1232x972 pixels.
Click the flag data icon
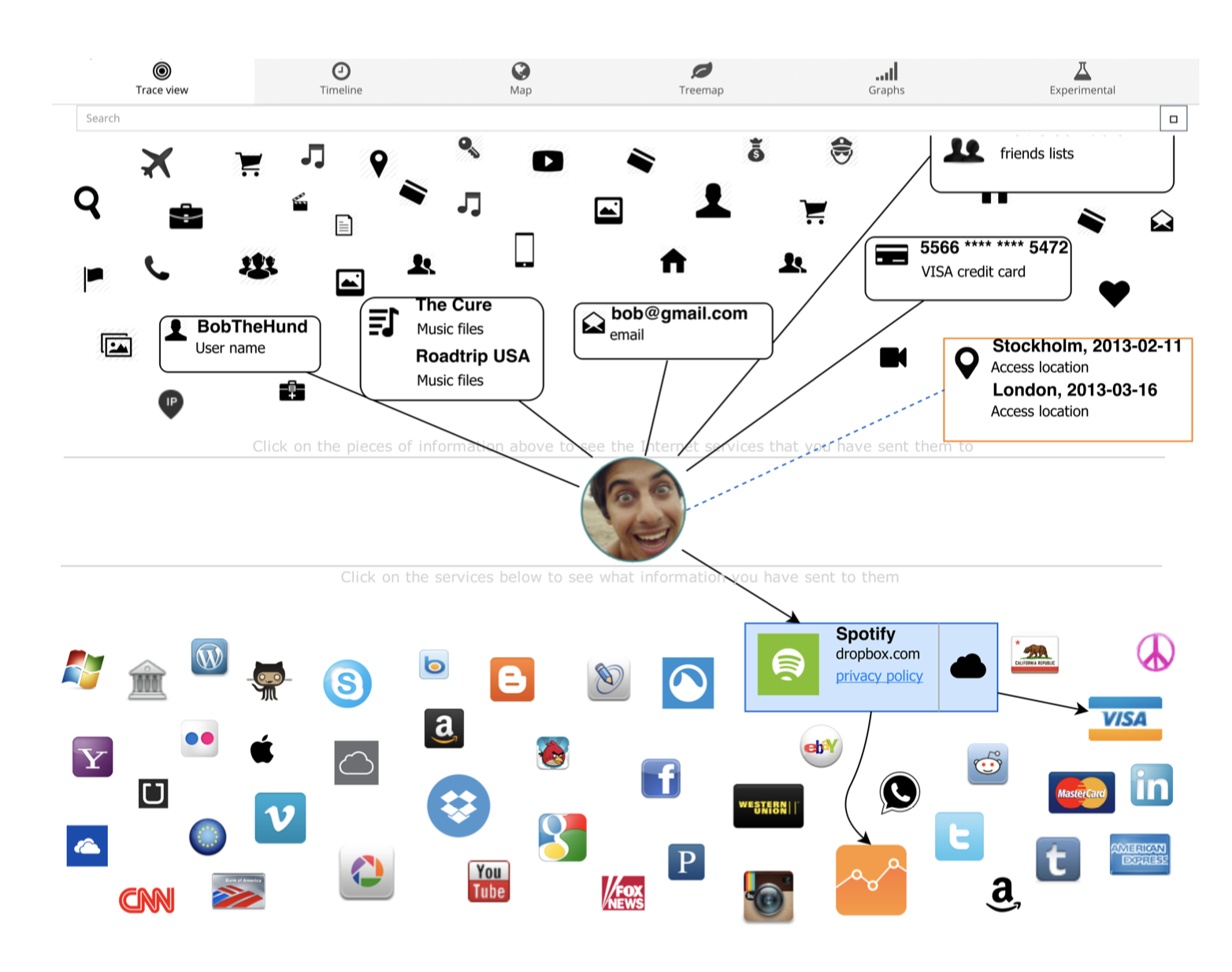pyautogui.click(x=93, y=278)
